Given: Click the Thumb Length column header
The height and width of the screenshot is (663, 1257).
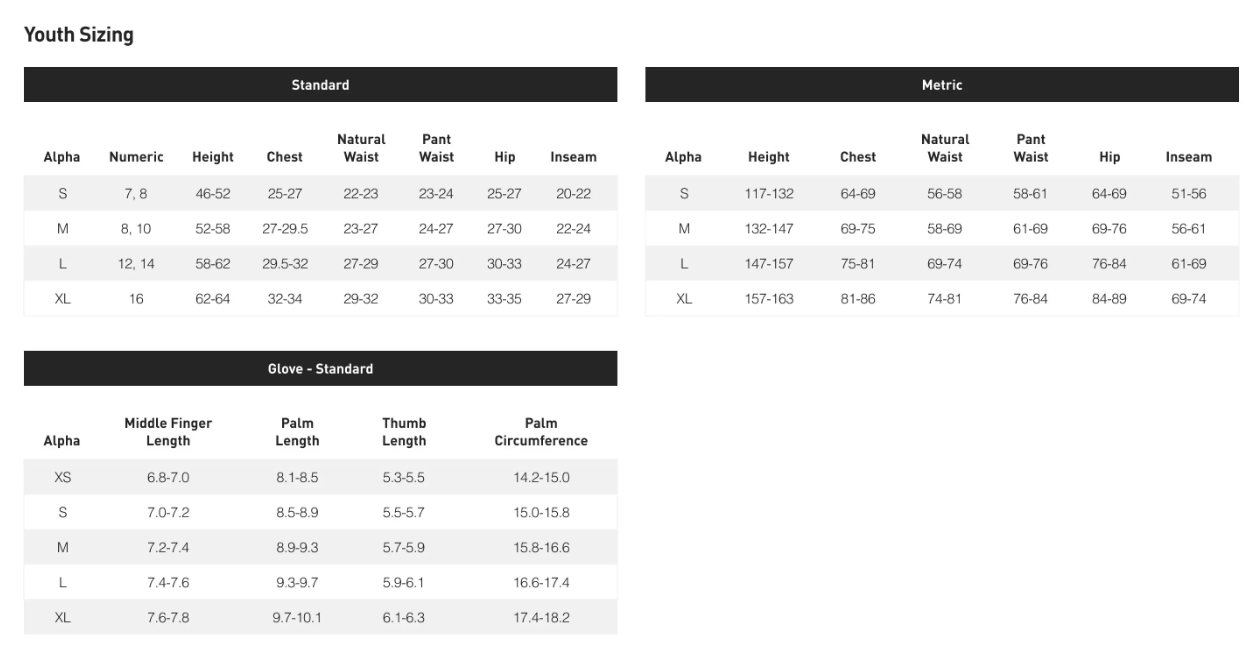Looking at the screenshot, I should [x=404, y=432].
